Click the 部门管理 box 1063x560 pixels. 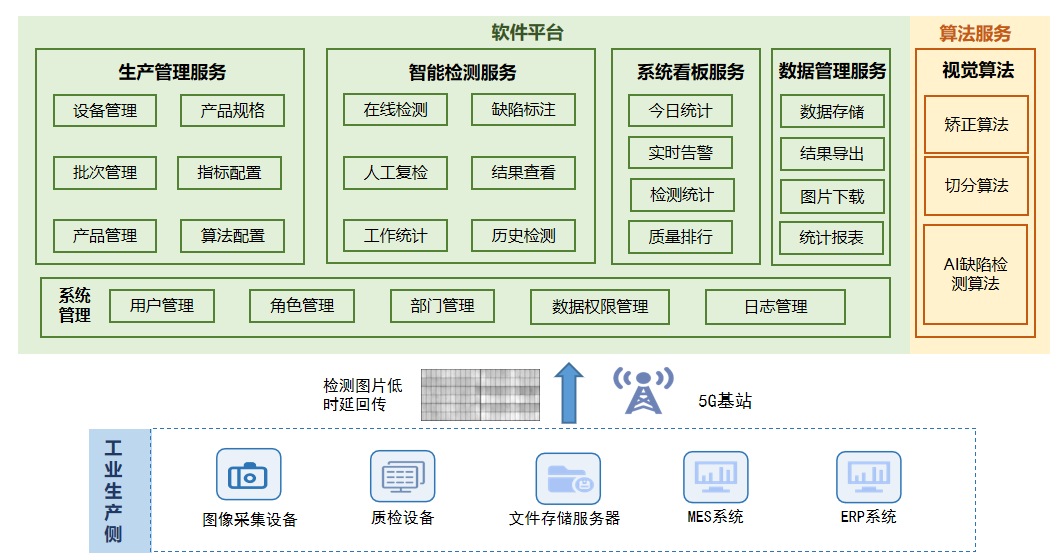click(443, 306)
